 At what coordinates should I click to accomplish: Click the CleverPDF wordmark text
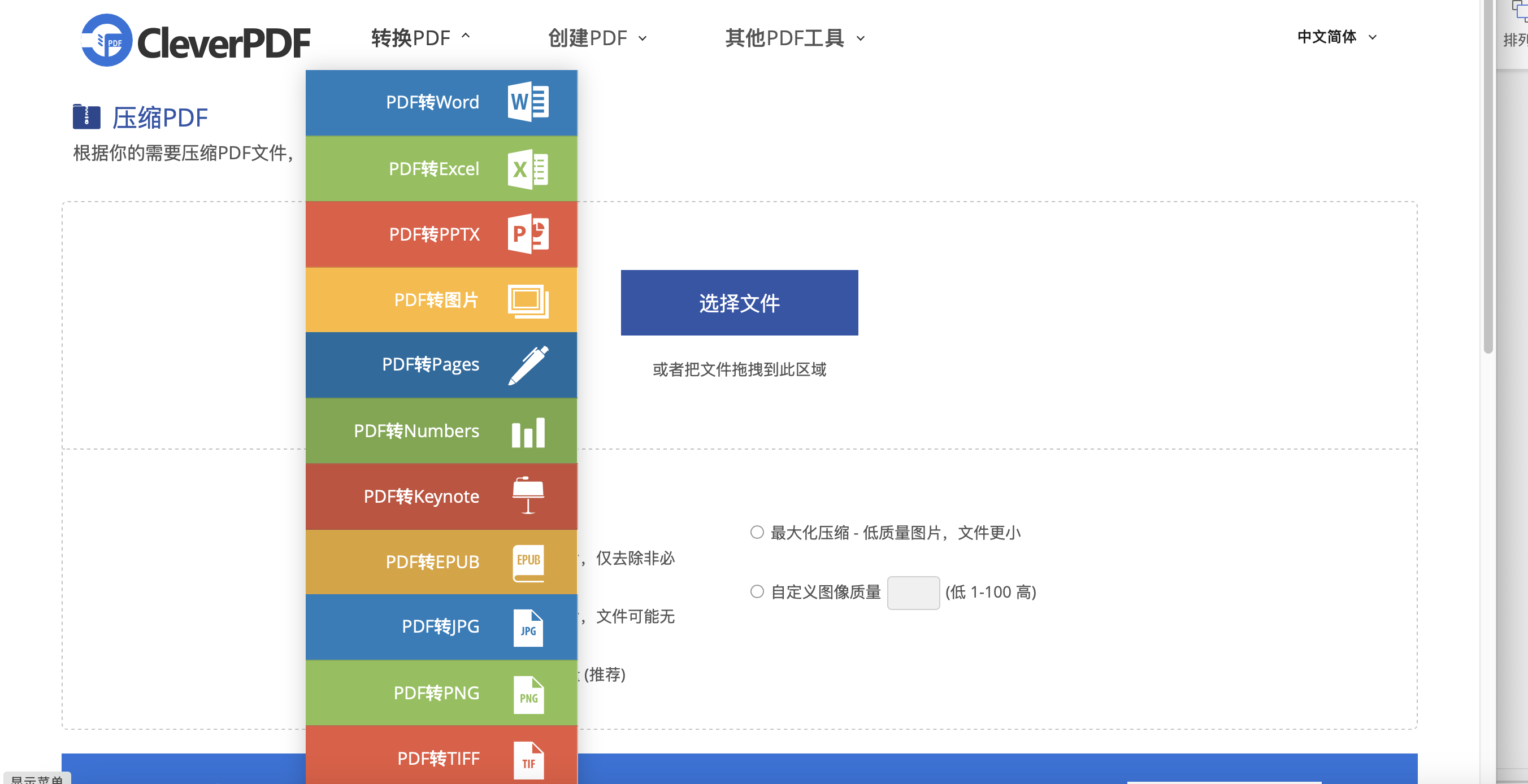tap(224, 43)
